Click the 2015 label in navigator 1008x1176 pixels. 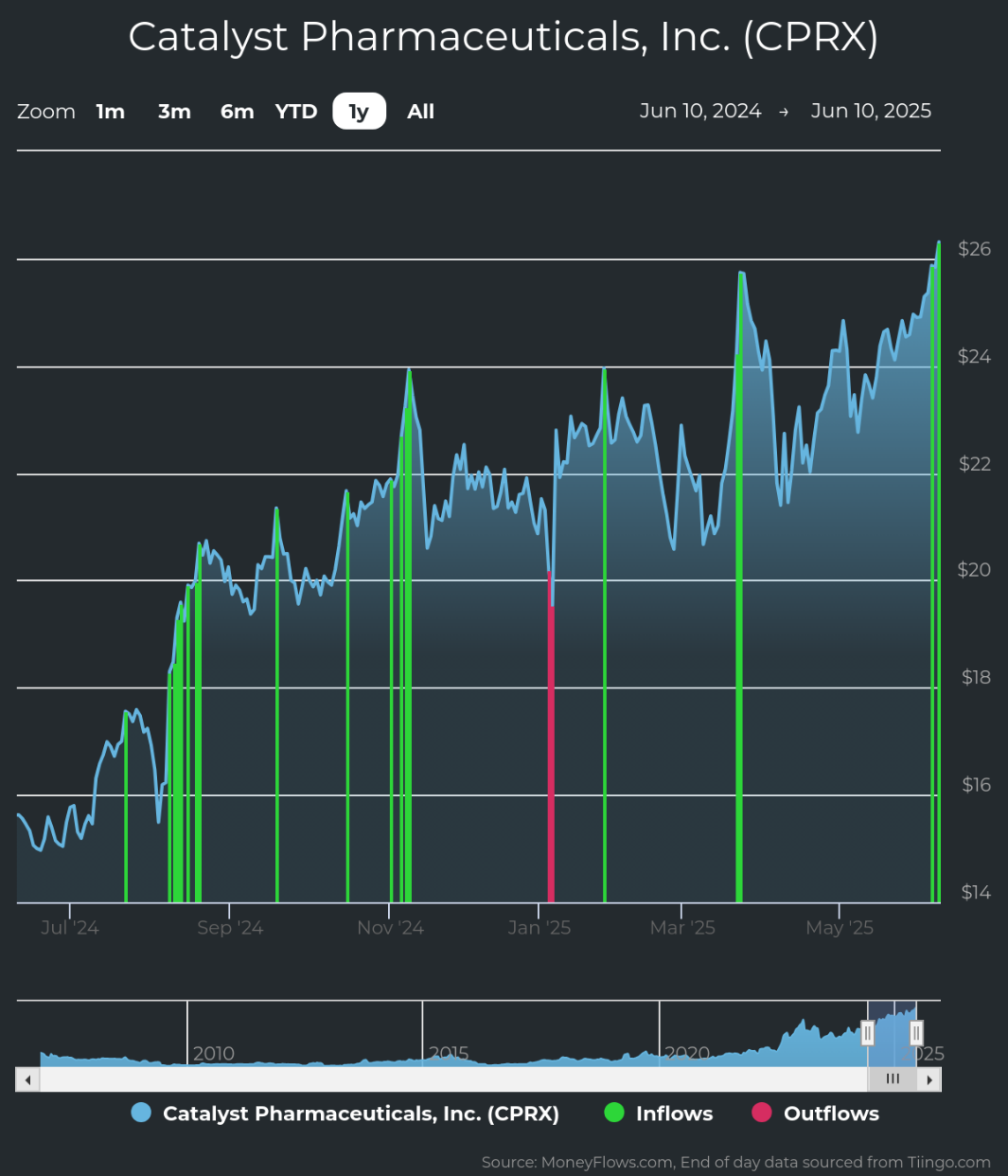point(450,1054)
